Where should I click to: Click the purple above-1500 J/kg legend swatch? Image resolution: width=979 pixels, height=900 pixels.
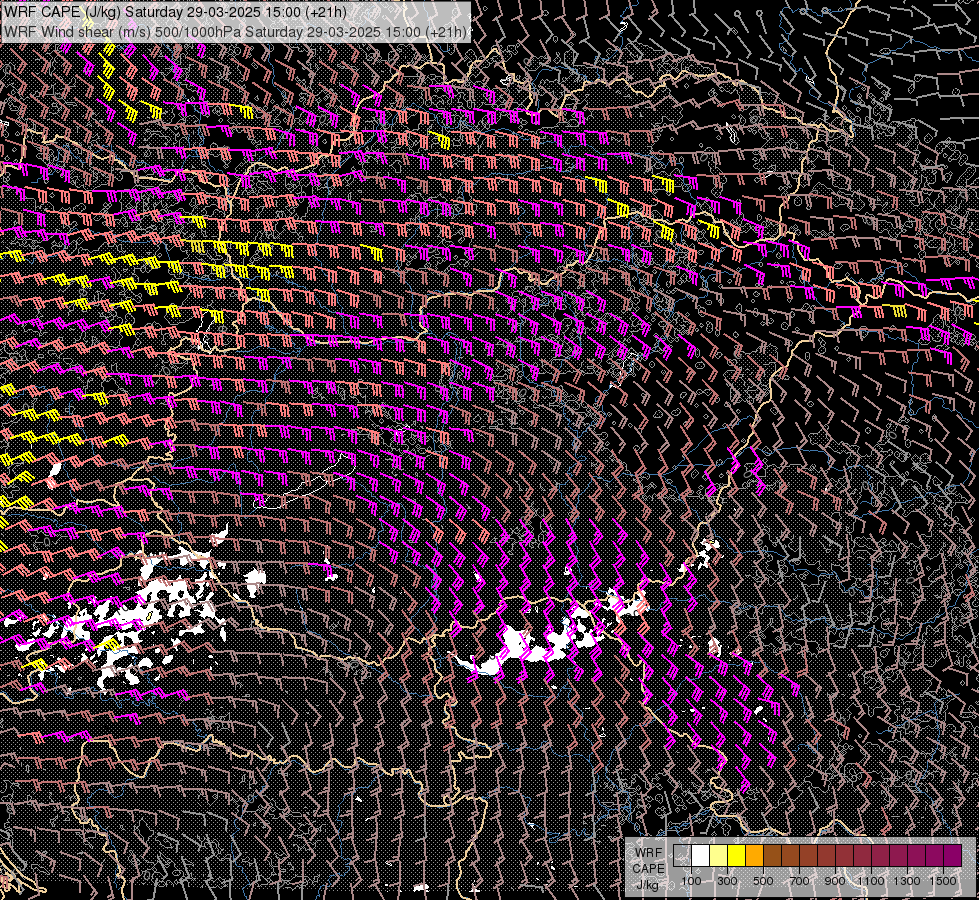point(953,856)
